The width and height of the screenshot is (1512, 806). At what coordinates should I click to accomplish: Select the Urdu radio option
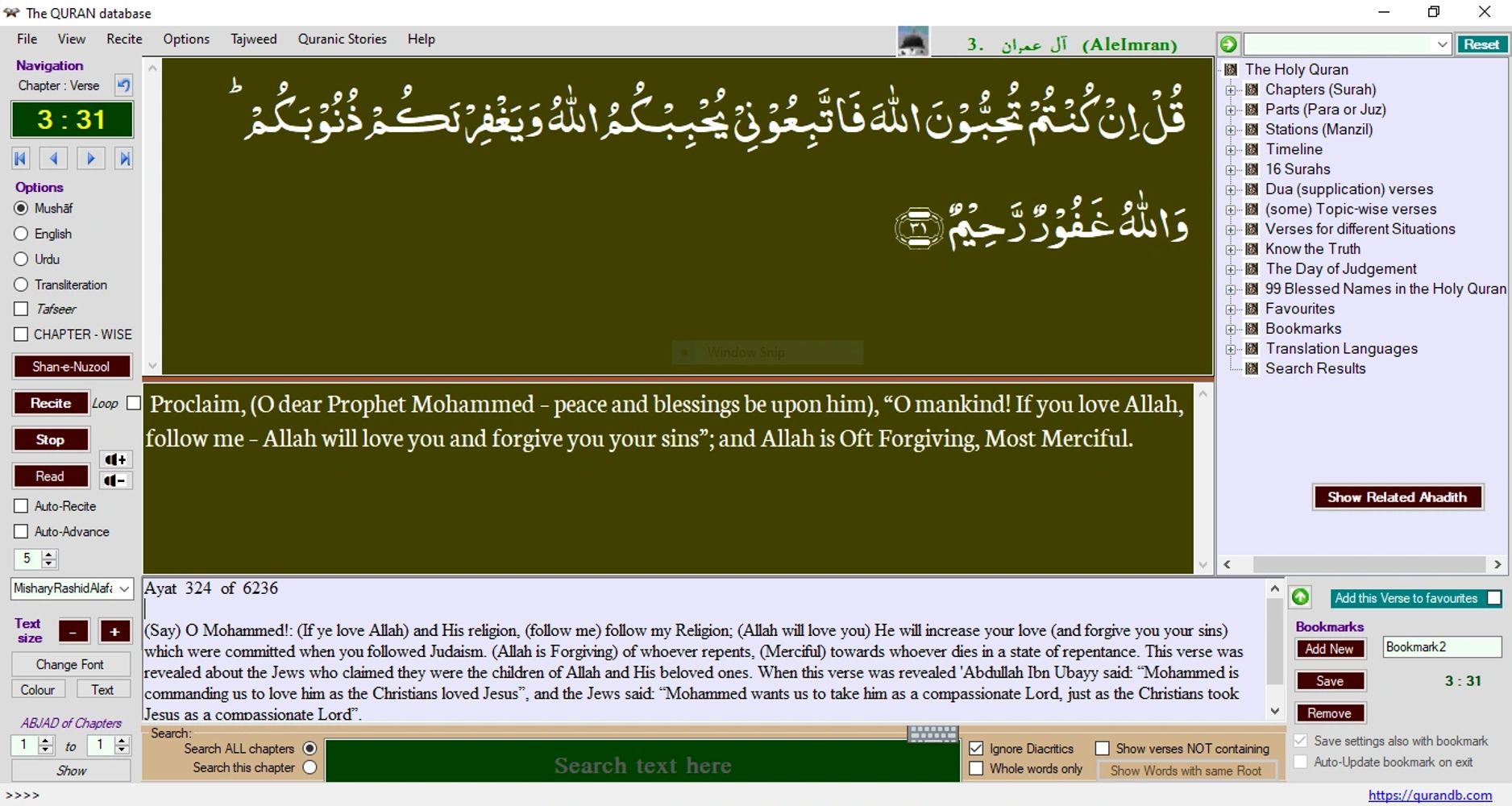click(21, 260)
